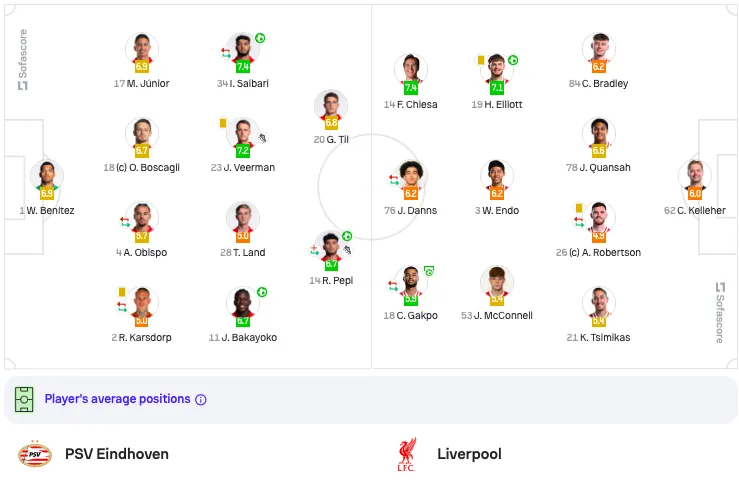The height and width of the screenshot is (485, 739).
Task: Open the football pitch icon for average positions
Action: pyautogui.click(x=24, y=400)
